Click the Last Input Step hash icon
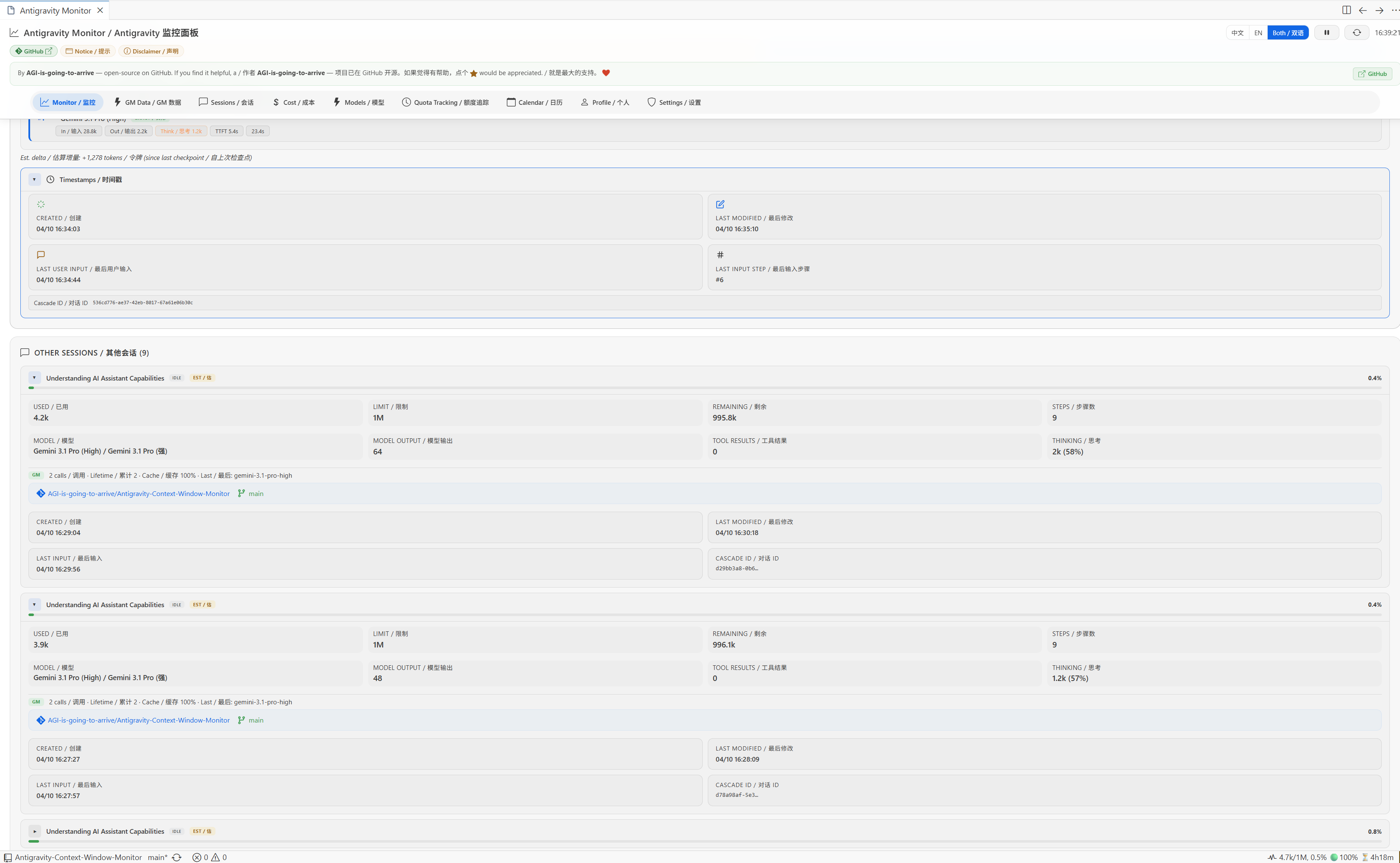This screenshot has width=1400, height=863. [x=720, y=255]
